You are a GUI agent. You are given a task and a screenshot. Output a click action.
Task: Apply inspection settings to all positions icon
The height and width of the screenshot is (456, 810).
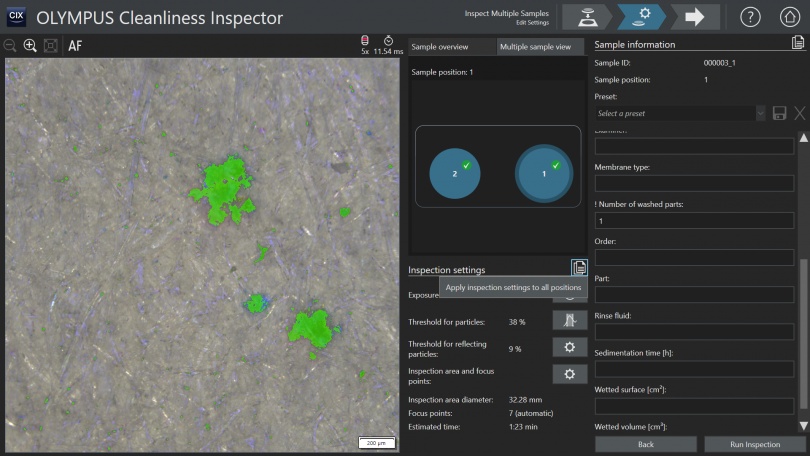click(579, 267)
